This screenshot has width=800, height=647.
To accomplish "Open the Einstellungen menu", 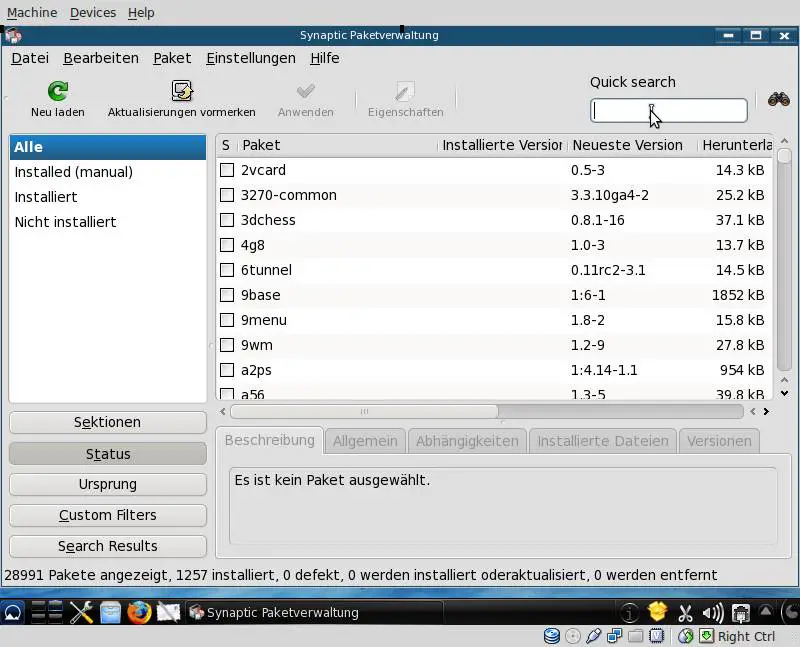I will pyautogui.click(x=251, y=58).
